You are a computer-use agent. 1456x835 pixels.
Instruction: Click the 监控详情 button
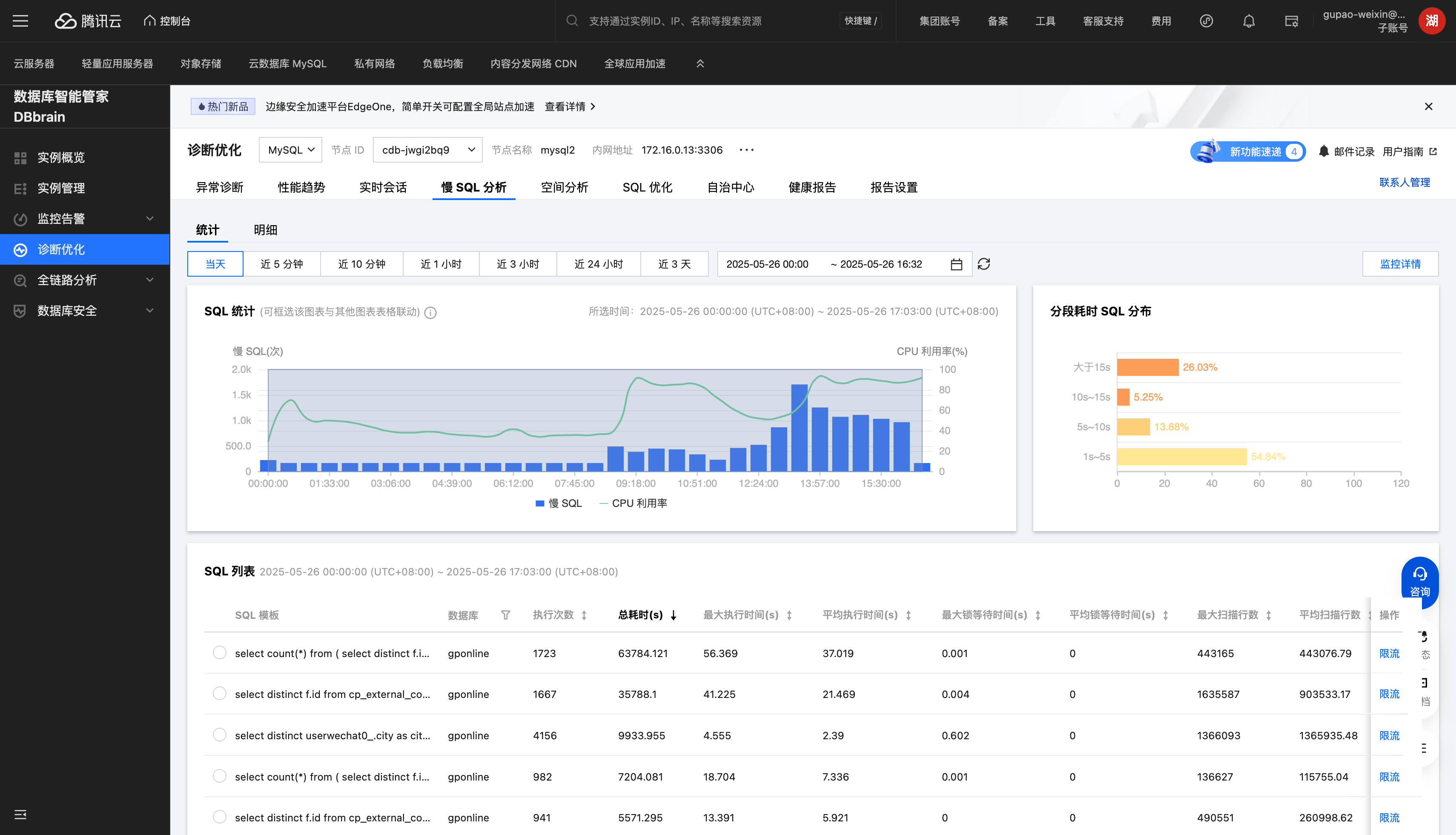click(1400, 264)
